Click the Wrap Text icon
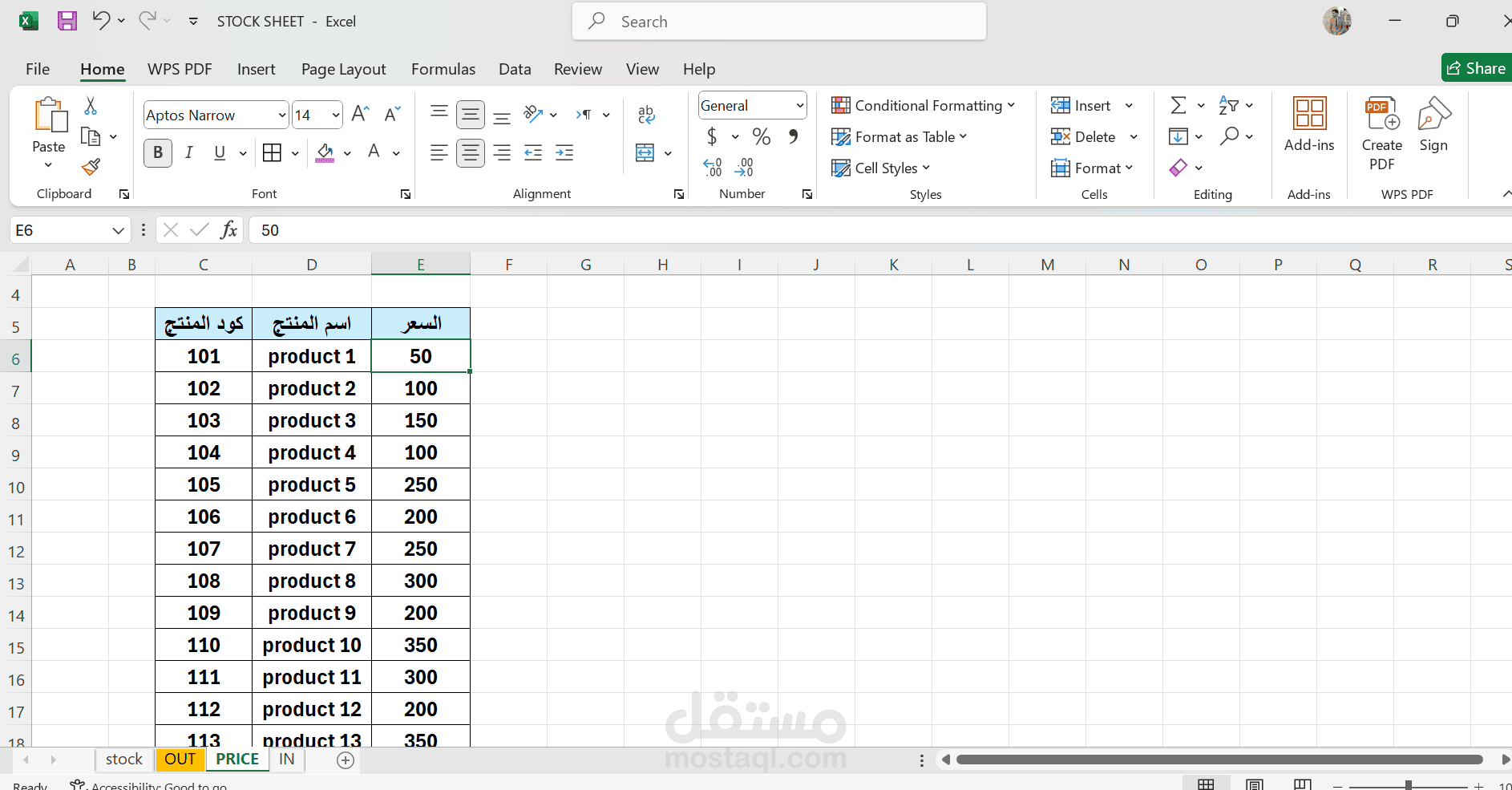The width and height of the screenshot is (1512, 790). [x=646, y=114]
